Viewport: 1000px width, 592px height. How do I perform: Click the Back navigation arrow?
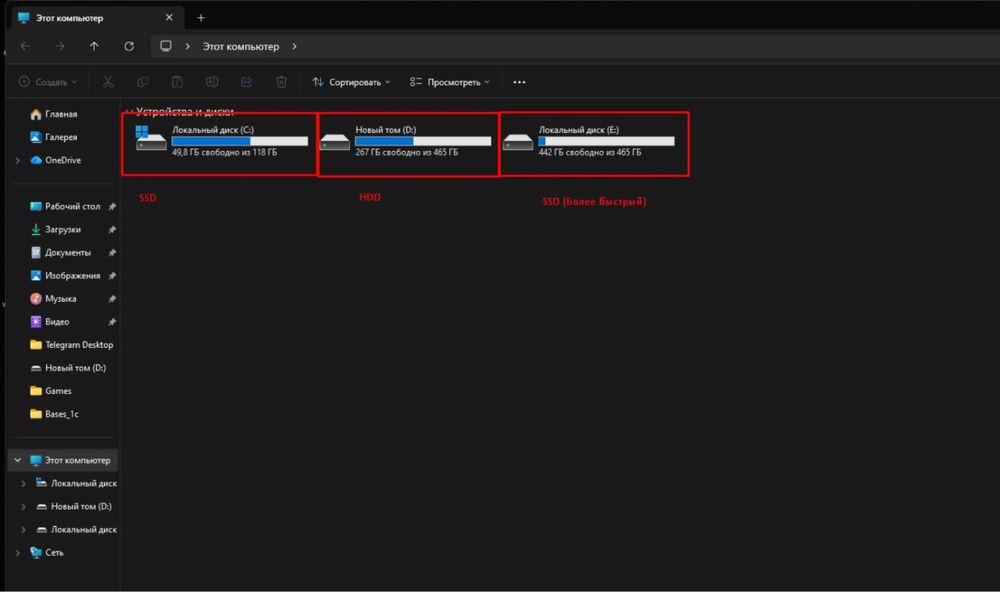(x=25, y=47)
